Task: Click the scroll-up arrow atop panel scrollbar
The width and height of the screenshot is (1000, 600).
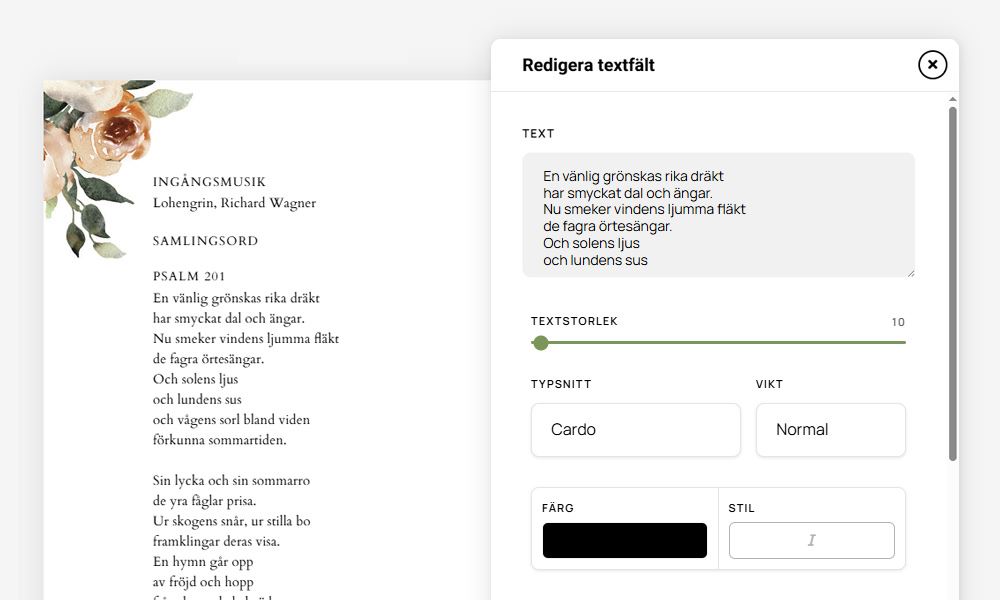Action: (952, 100)
